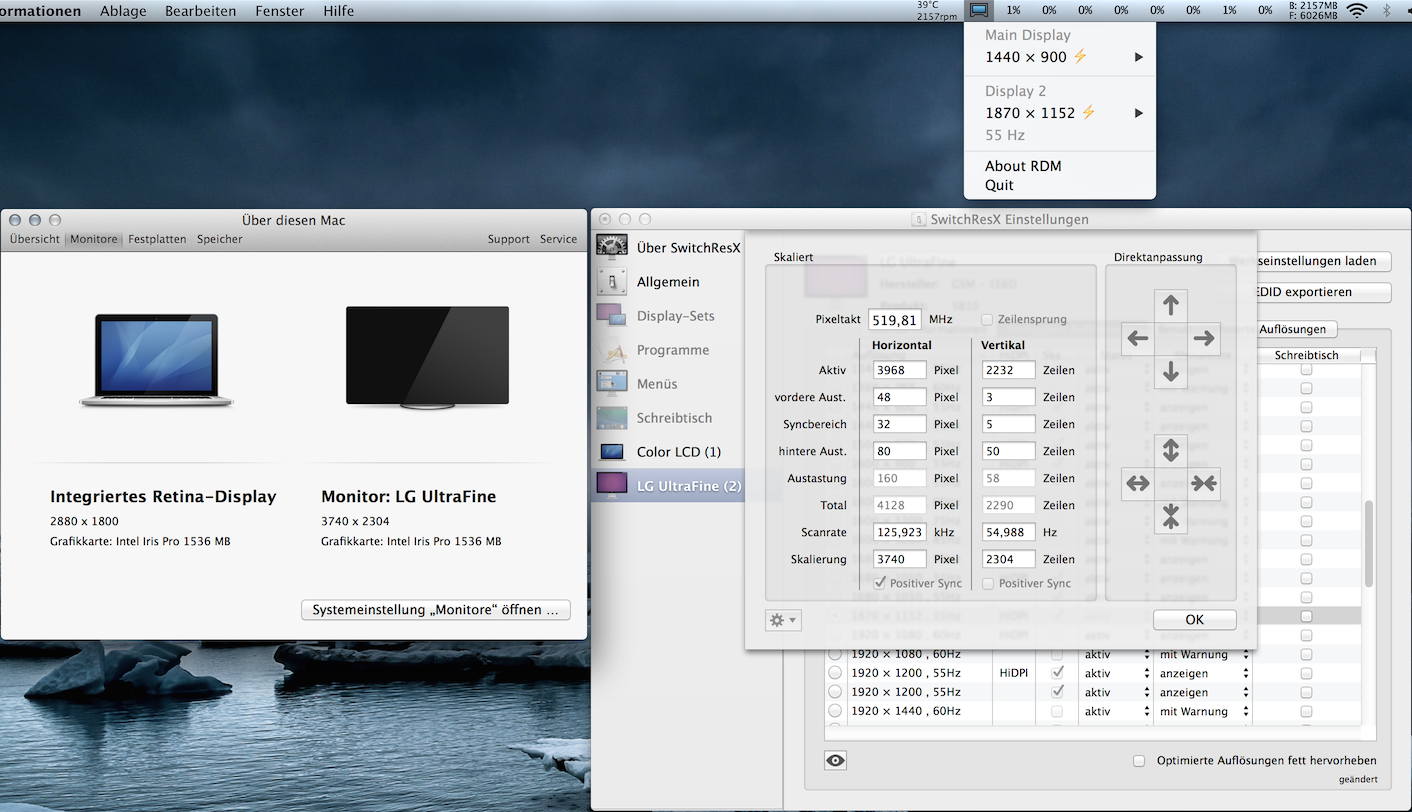Toggle the eye preview button below resolution list
The height and width of the screenshot is (812, 1412).
click(x=836, y=761)
